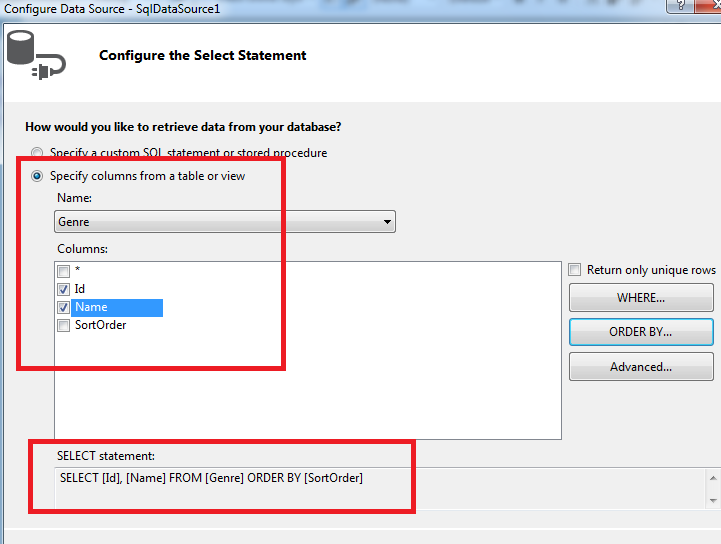
Task: Uncheck the highlighted Name column checkbox
Action: [64, 308]
